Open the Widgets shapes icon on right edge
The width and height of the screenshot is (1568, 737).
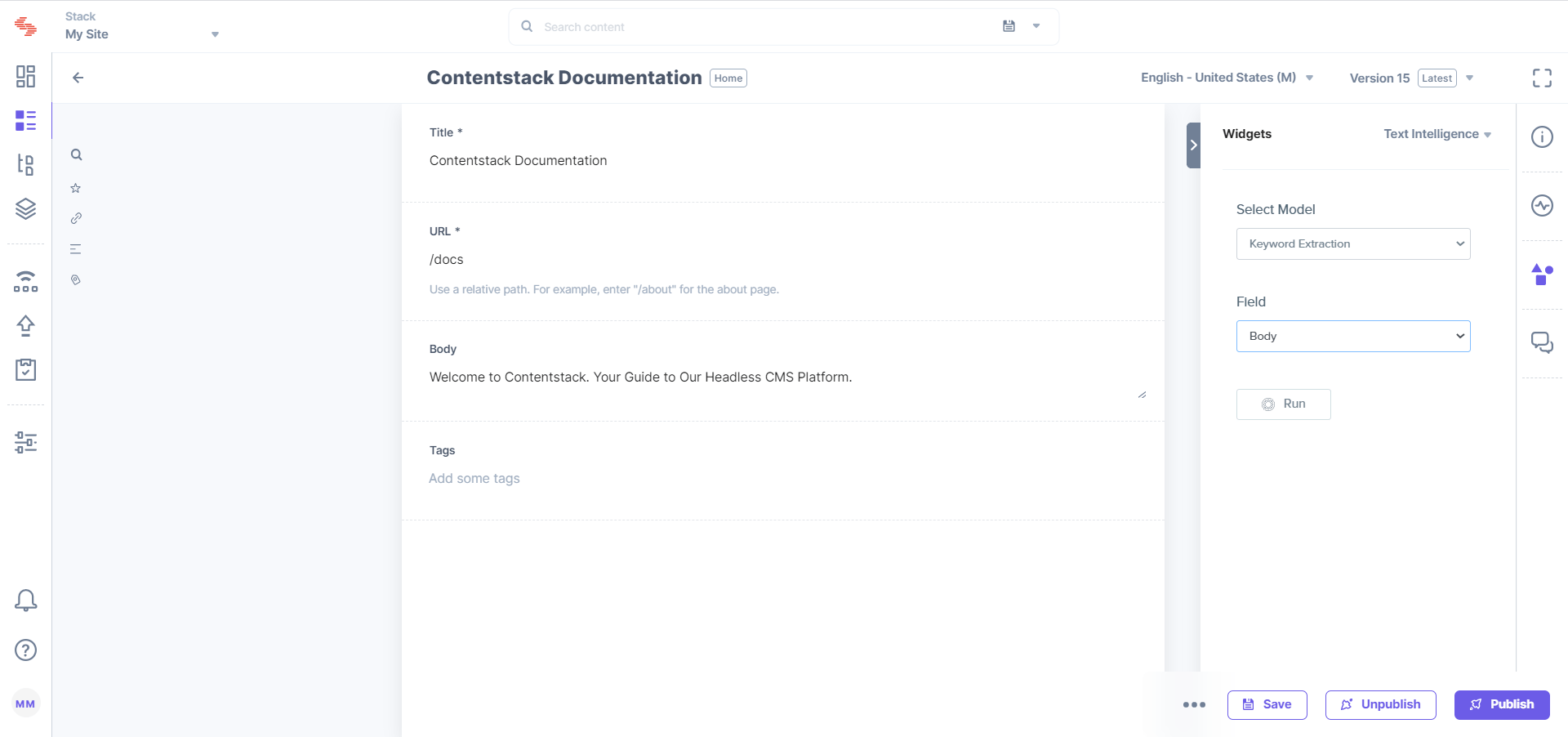coord(1542,275)
